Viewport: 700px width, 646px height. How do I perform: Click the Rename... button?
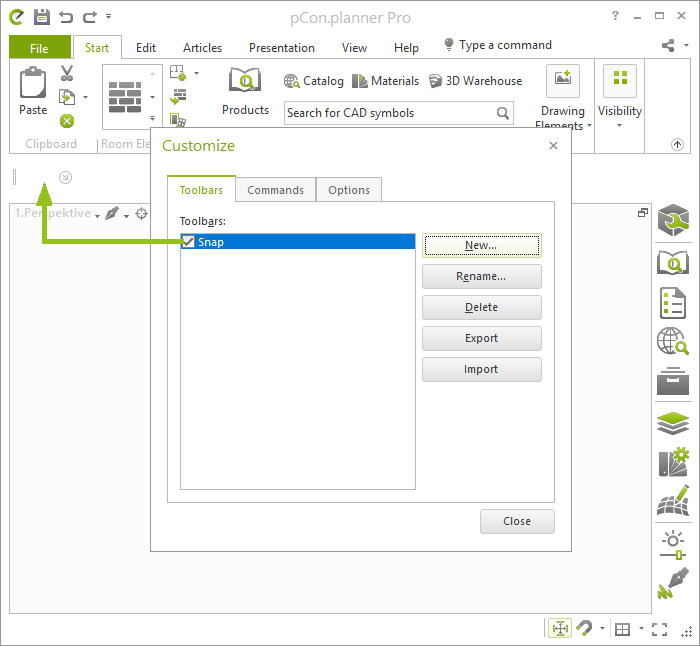pos(482,276)
